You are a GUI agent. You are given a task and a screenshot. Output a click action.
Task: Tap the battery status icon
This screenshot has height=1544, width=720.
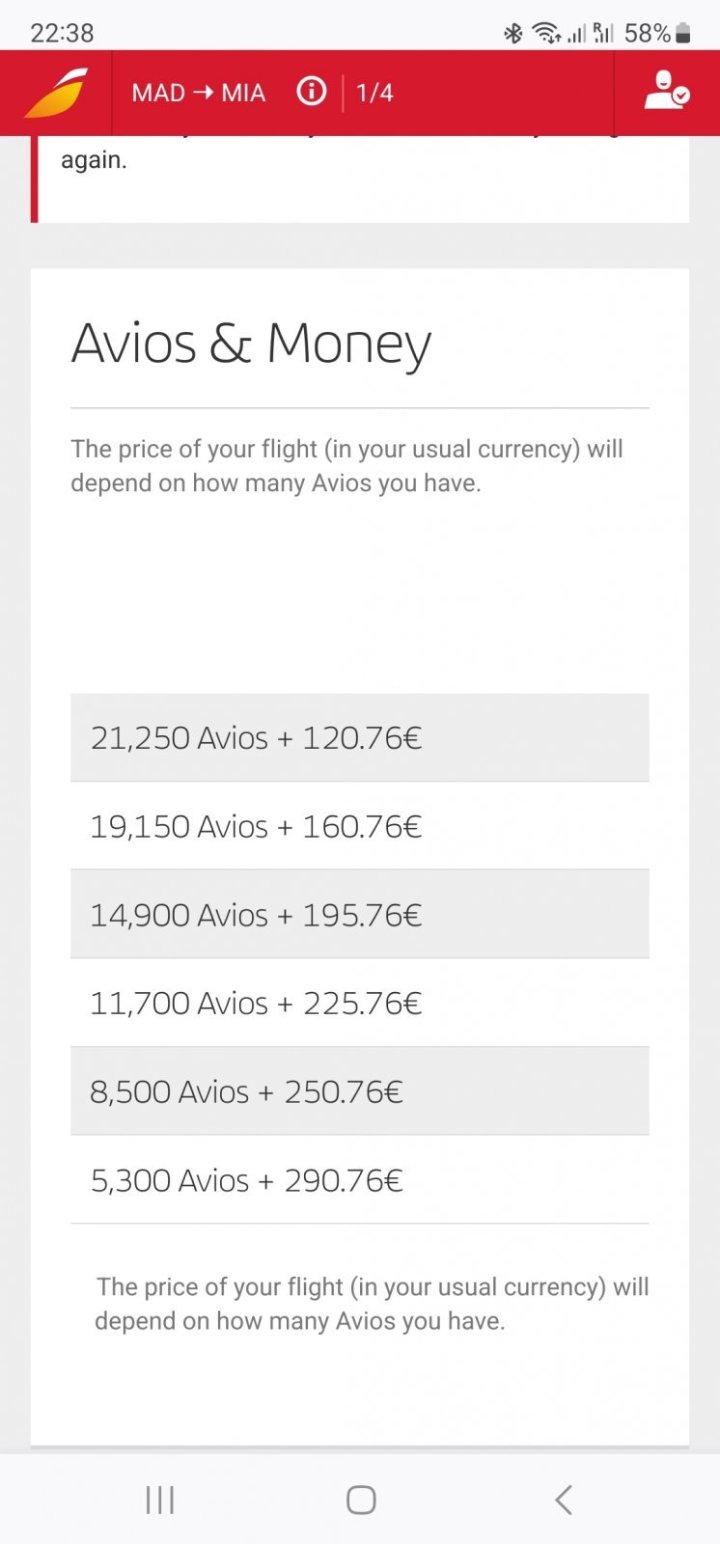683,33
